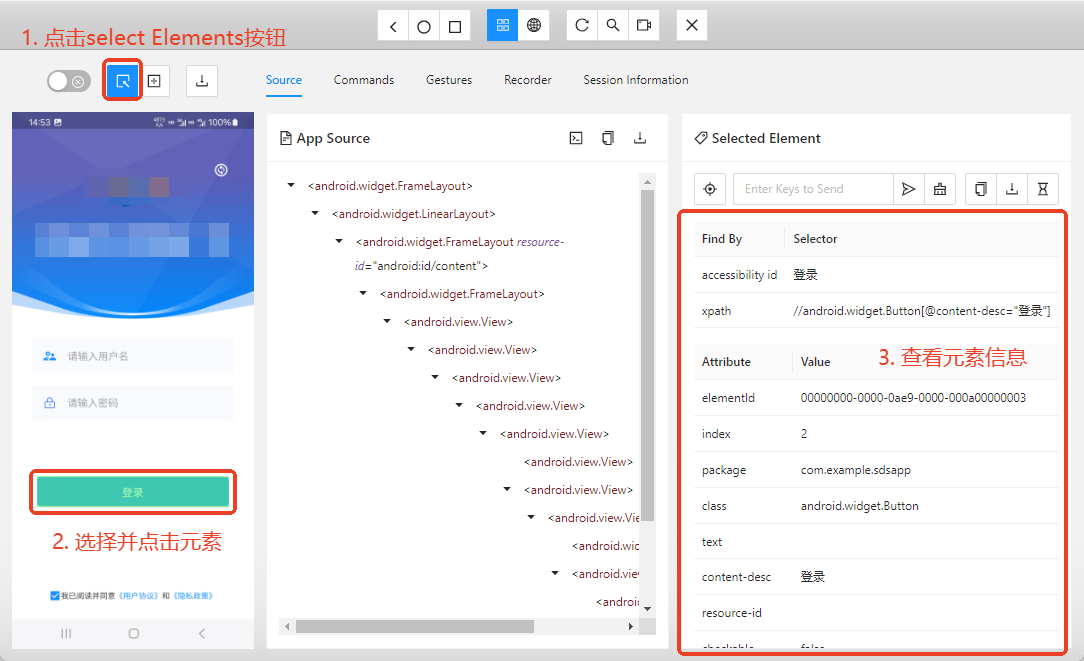Tap the selected element crosshair button
This screenshot has width=1084, height=661.
point(710,189)
